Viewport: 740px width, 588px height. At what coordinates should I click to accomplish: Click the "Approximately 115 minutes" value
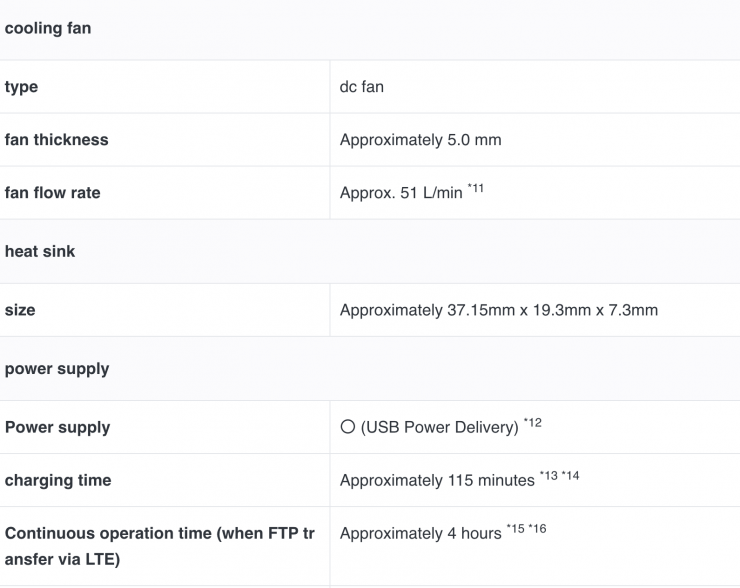436,481
